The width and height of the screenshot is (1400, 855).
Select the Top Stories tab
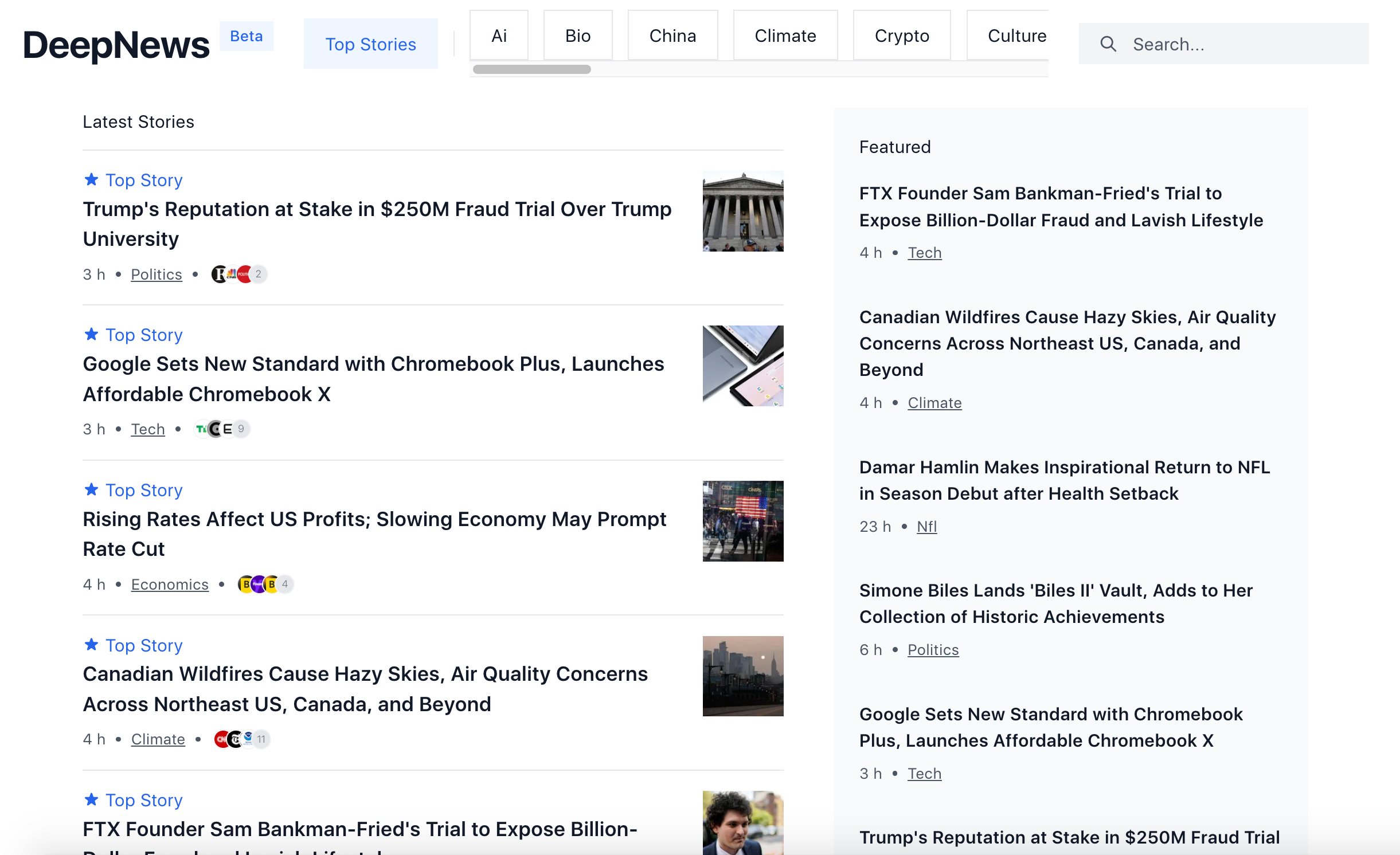point(370,44)
